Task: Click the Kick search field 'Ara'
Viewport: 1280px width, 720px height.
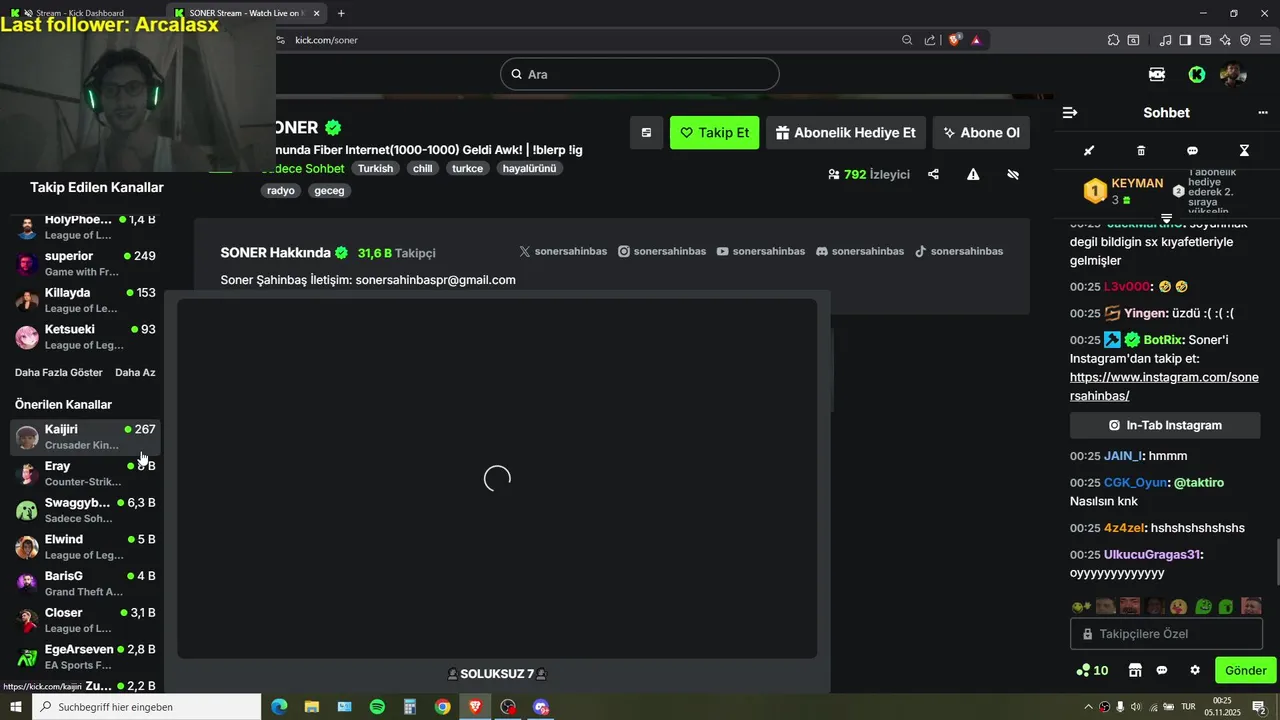Action: 639,74
